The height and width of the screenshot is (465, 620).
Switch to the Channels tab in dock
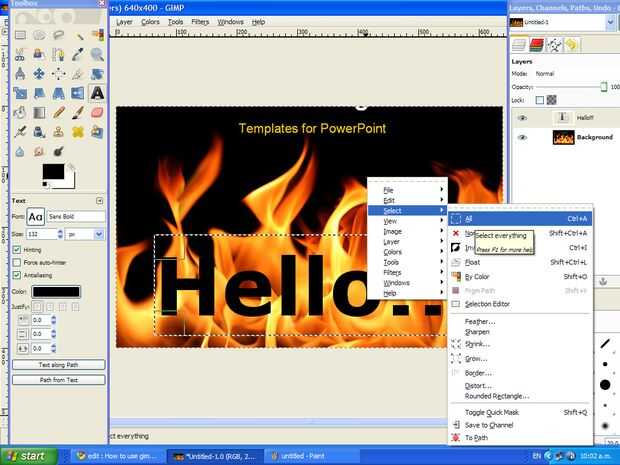(537, 45)
